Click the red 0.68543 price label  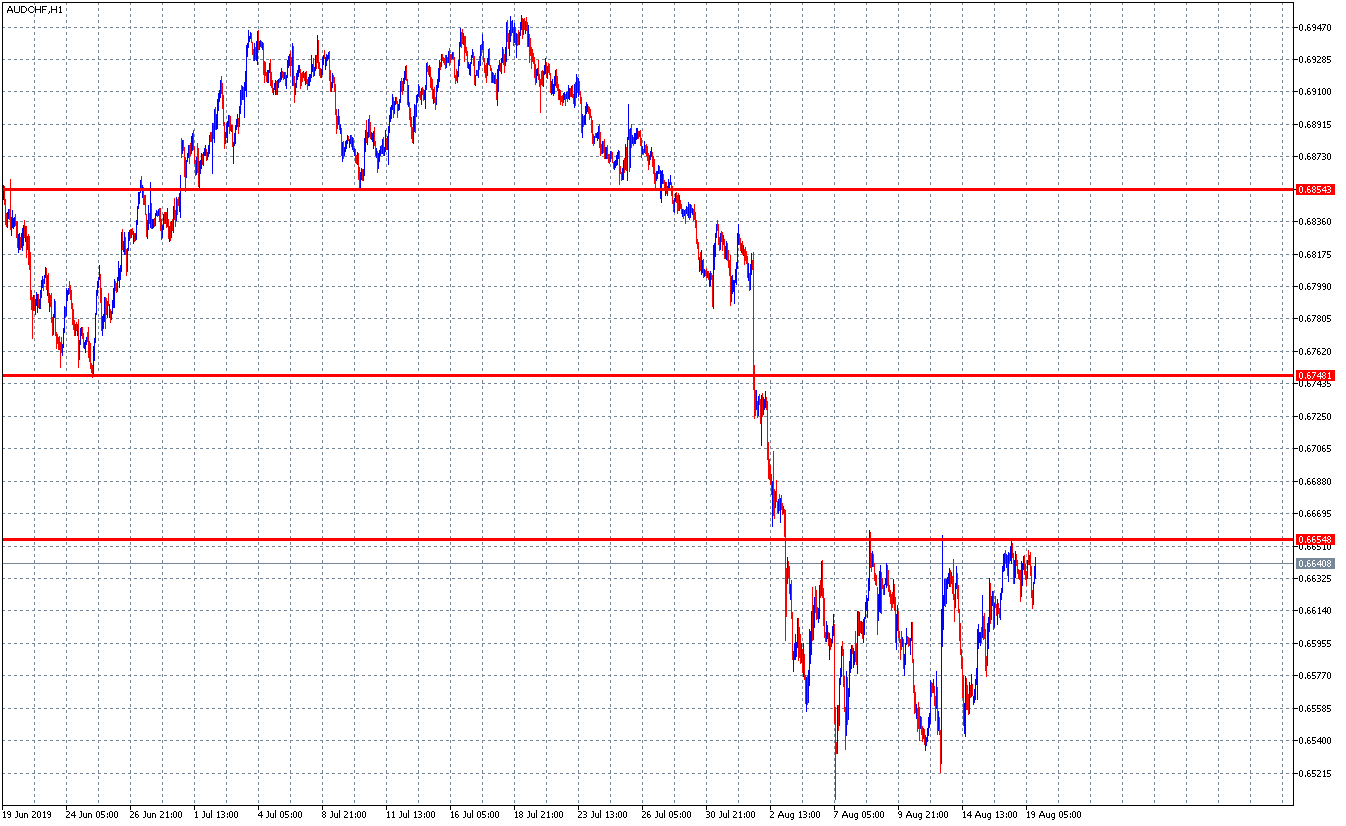(x=1315, y=189)
